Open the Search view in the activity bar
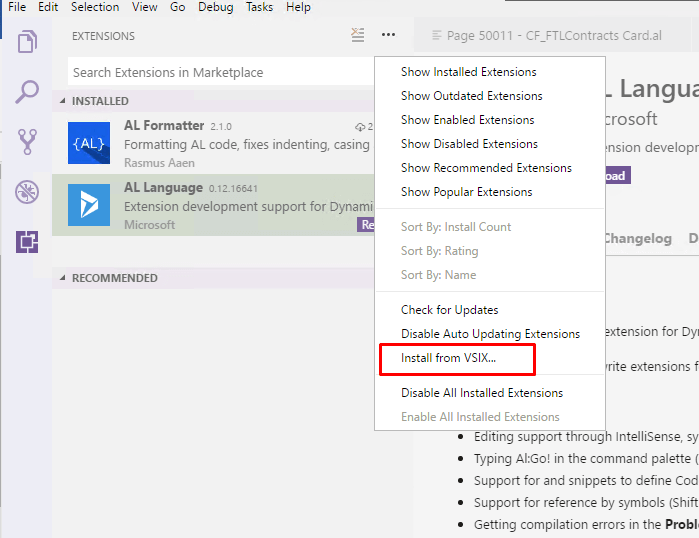The image size is (699, 538). tap(27, 92)
